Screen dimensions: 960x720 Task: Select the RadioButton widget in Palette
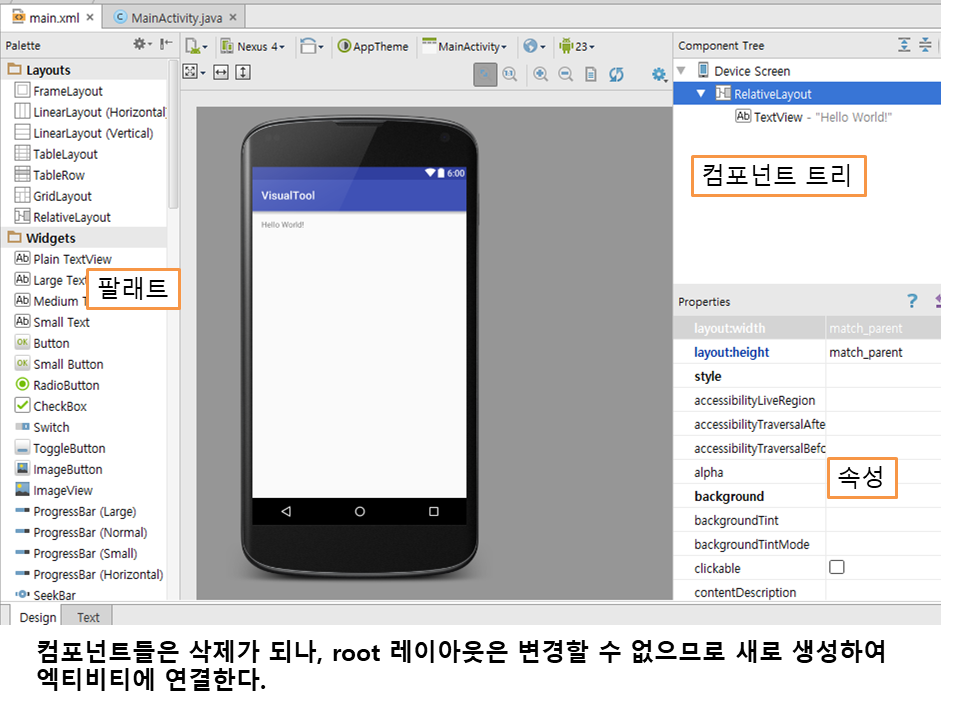66,385
